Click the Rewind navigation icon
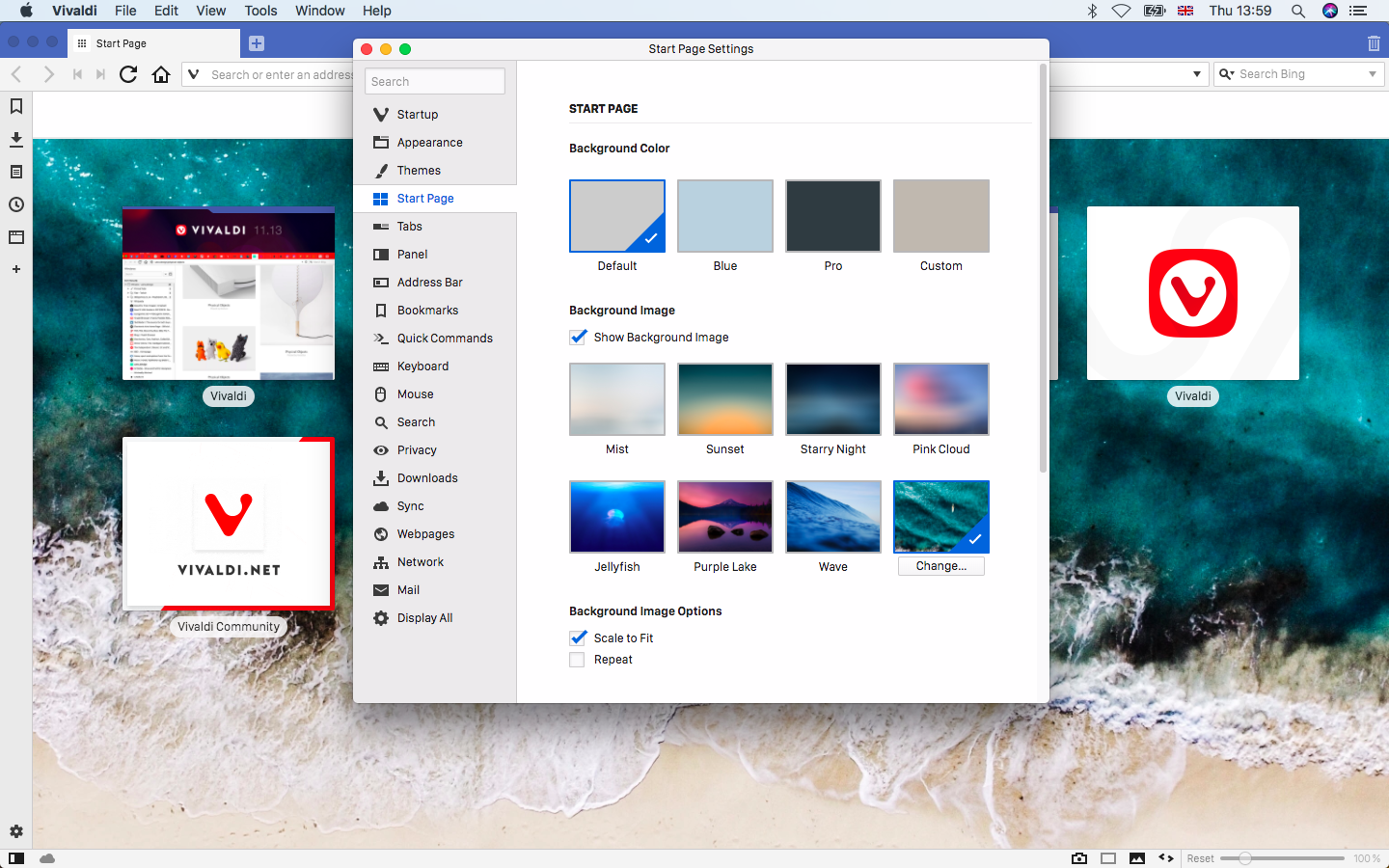 (77, 74)
